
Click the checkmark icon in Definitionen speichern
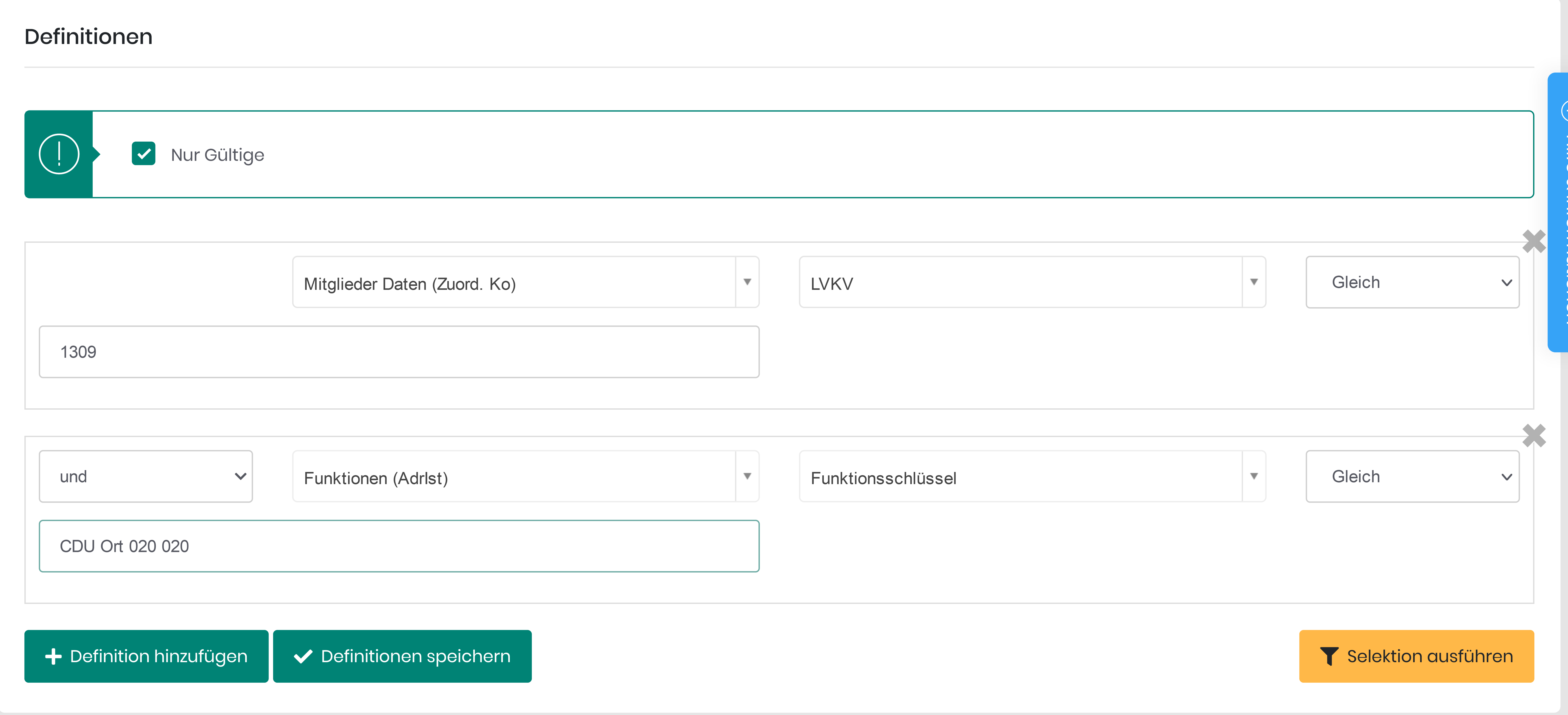pos(303,657)
